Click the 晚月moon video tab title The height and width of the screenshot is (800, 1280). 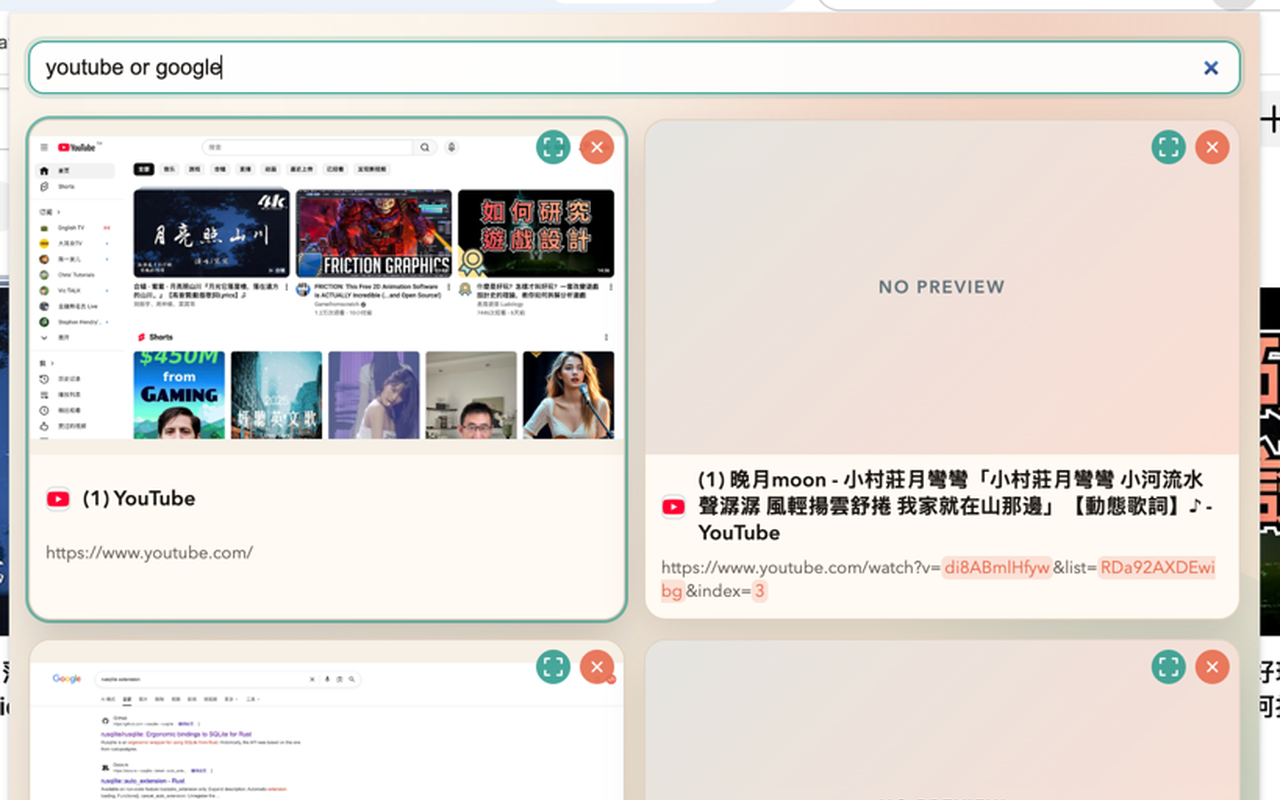click(x=955, y=506)
